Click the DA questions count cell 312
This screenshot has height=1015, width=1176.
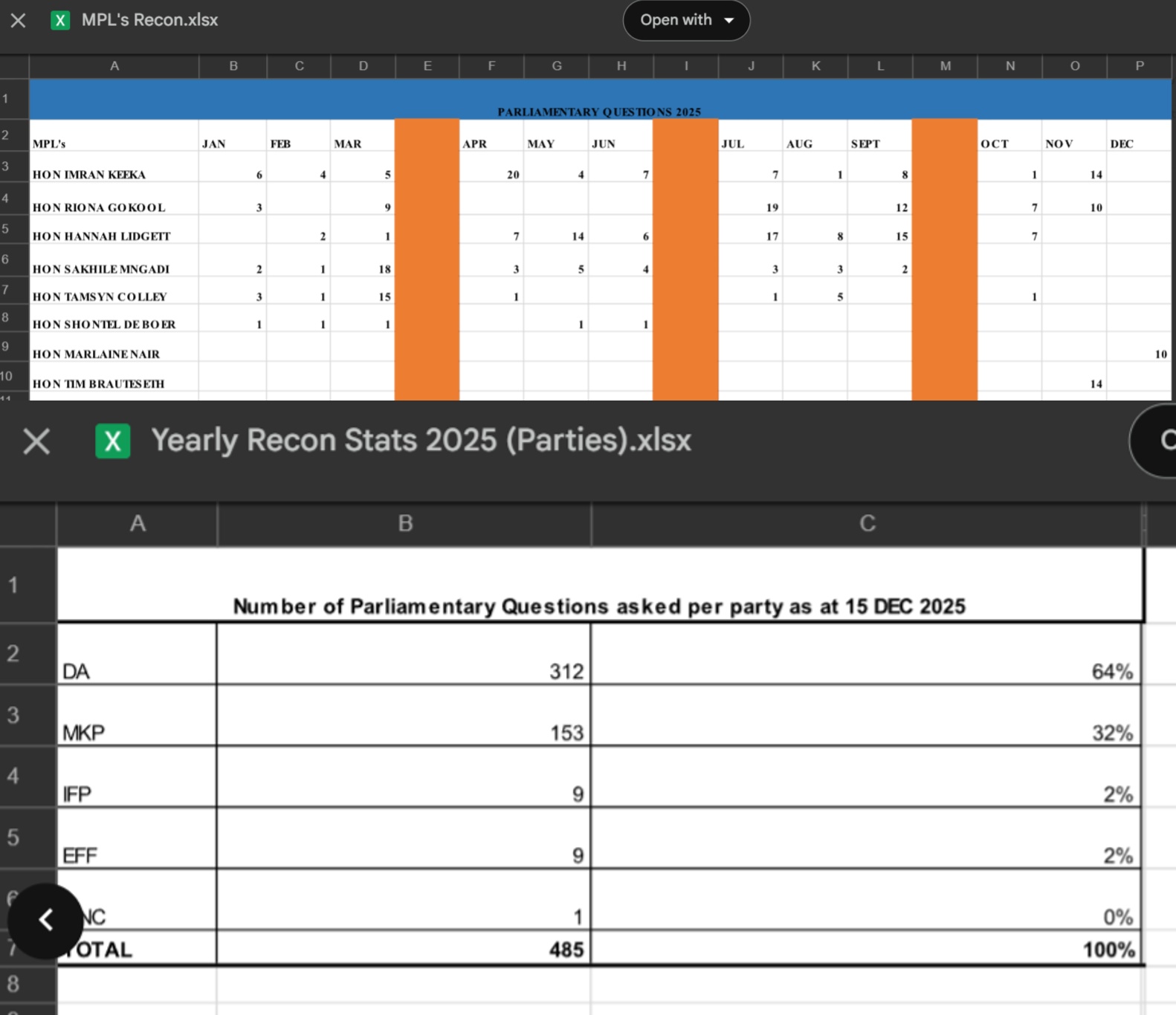pyautogui.click(x=404, y=655)
